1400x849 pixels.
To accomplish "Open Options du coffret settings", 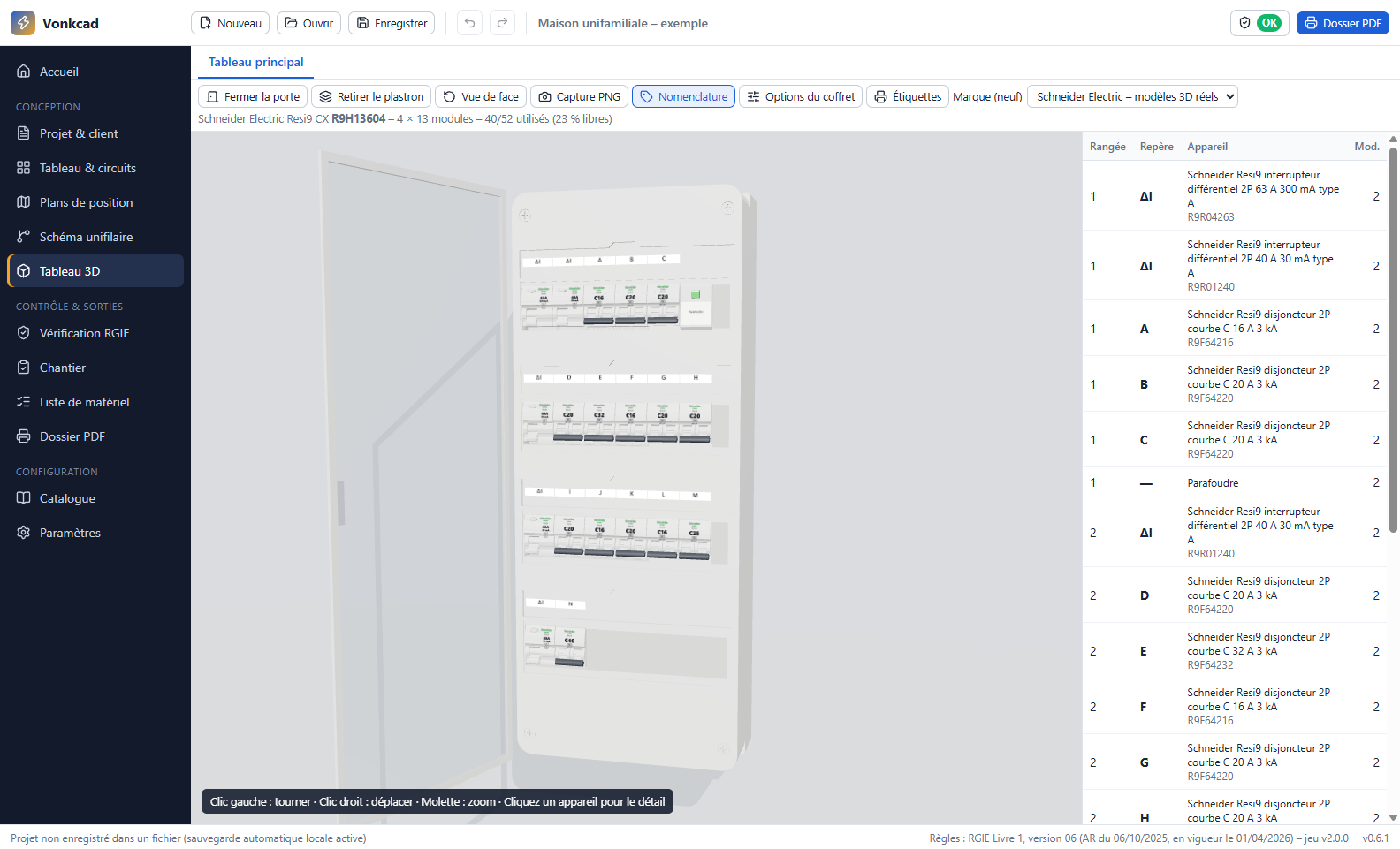I will point(801,96).
